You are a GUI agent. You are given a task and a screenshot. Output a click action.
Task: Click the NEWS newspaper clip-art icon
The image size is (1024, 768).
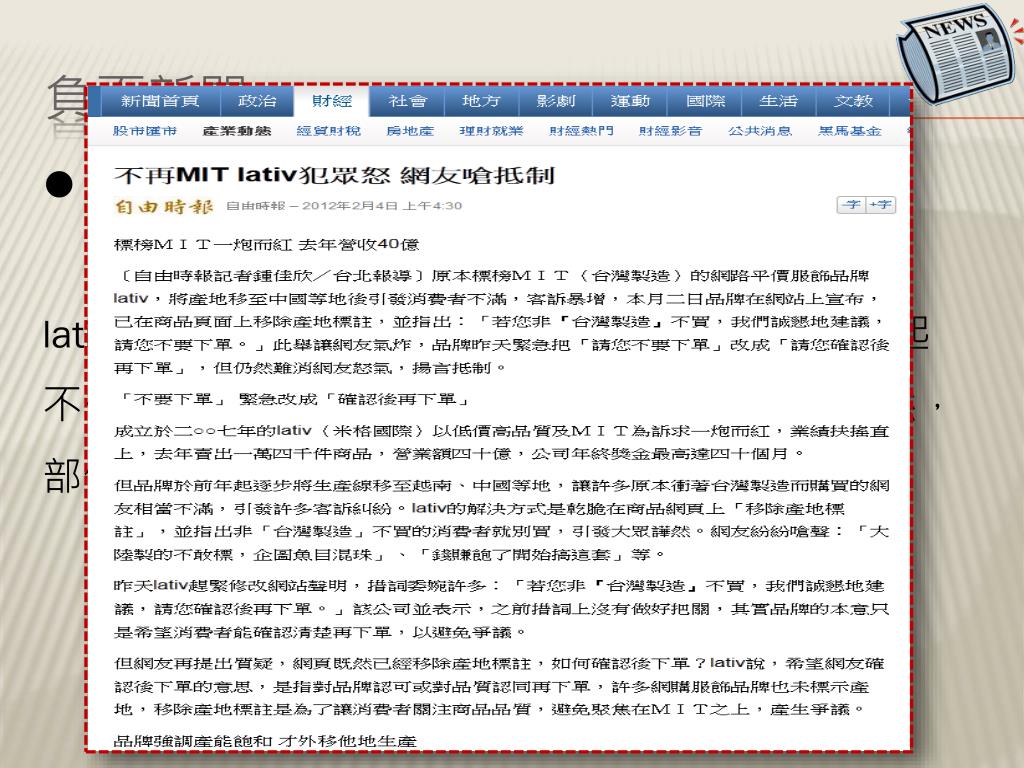[957, 55]
